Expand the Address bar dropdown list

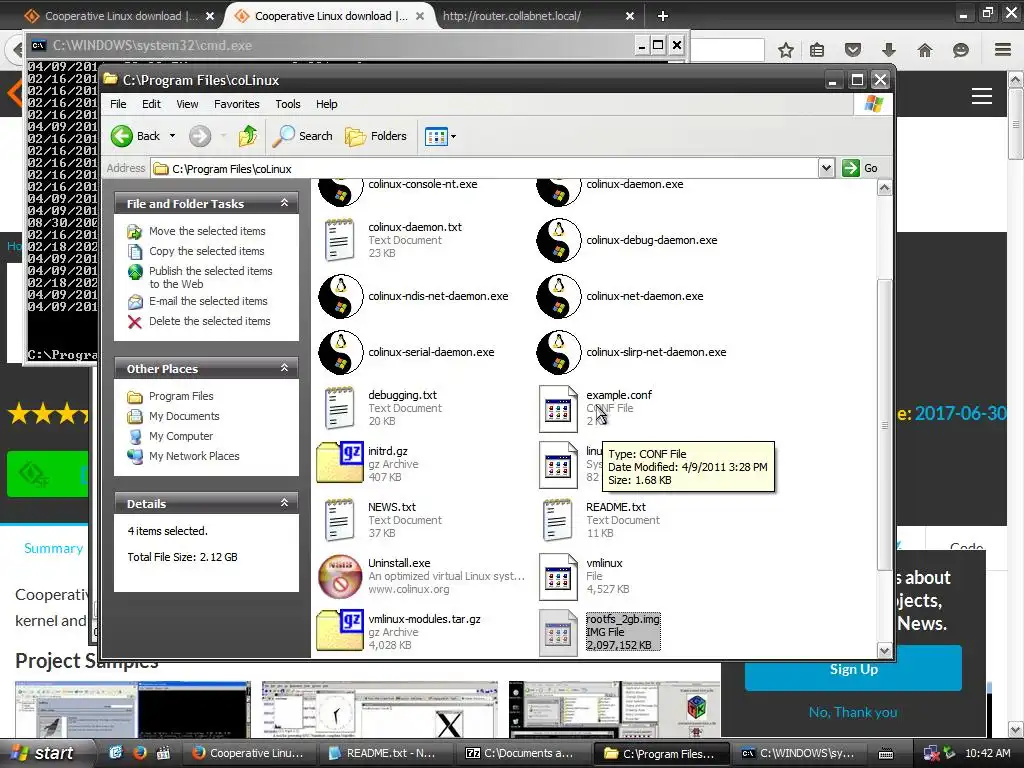point(826,168)
